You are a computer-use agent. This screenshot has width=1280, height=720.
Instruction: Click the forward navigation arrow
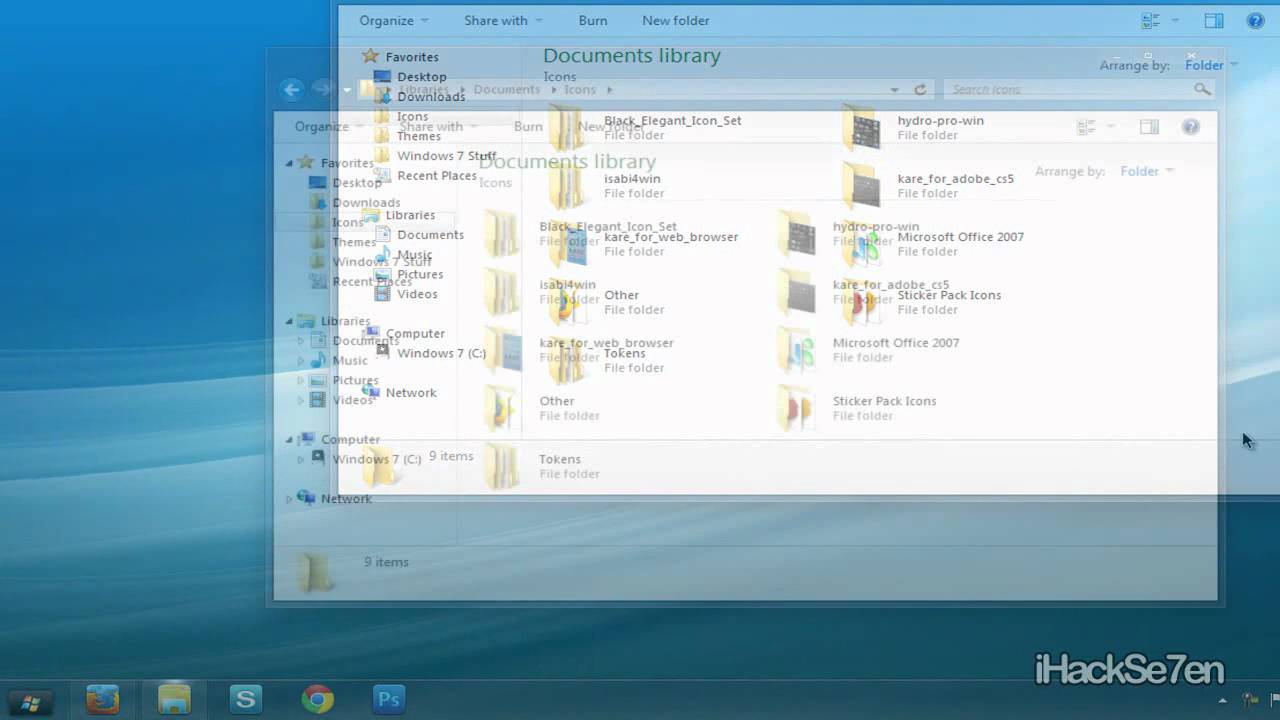coord(320,90)
